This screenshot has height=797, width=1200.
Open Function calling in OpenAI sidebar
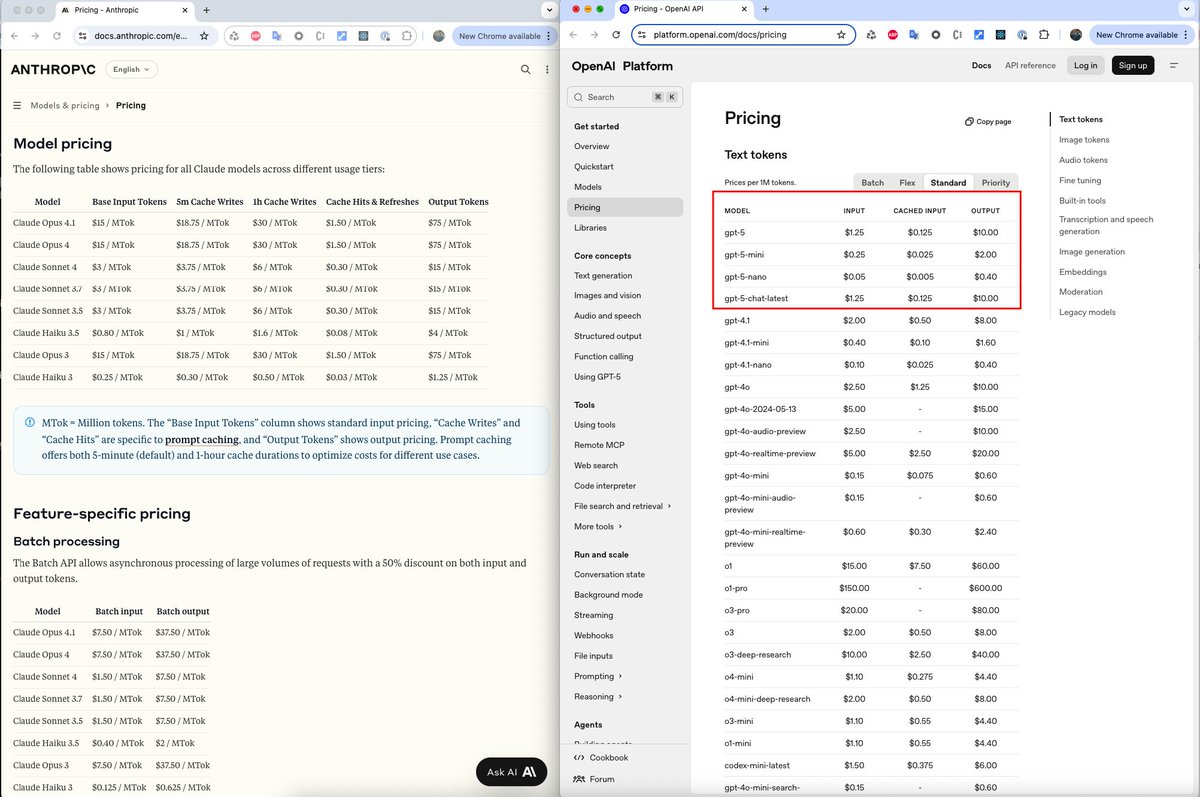(x=603, y=356)
